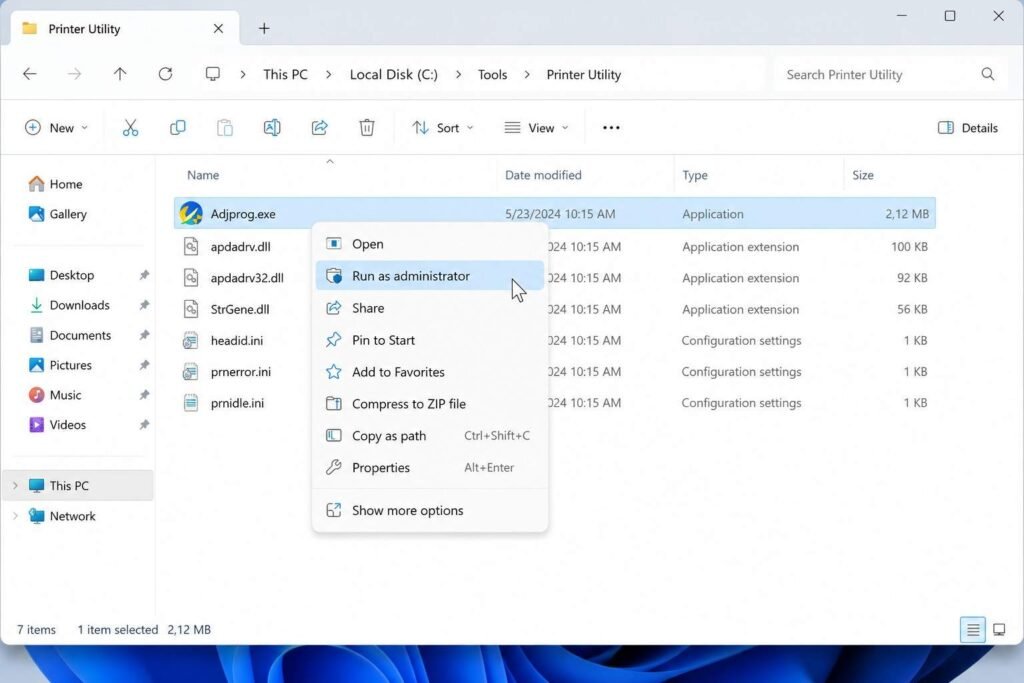Click the Cut scissors icon
This screenshot has height=683, width=1024.
(x=131, y=128)
